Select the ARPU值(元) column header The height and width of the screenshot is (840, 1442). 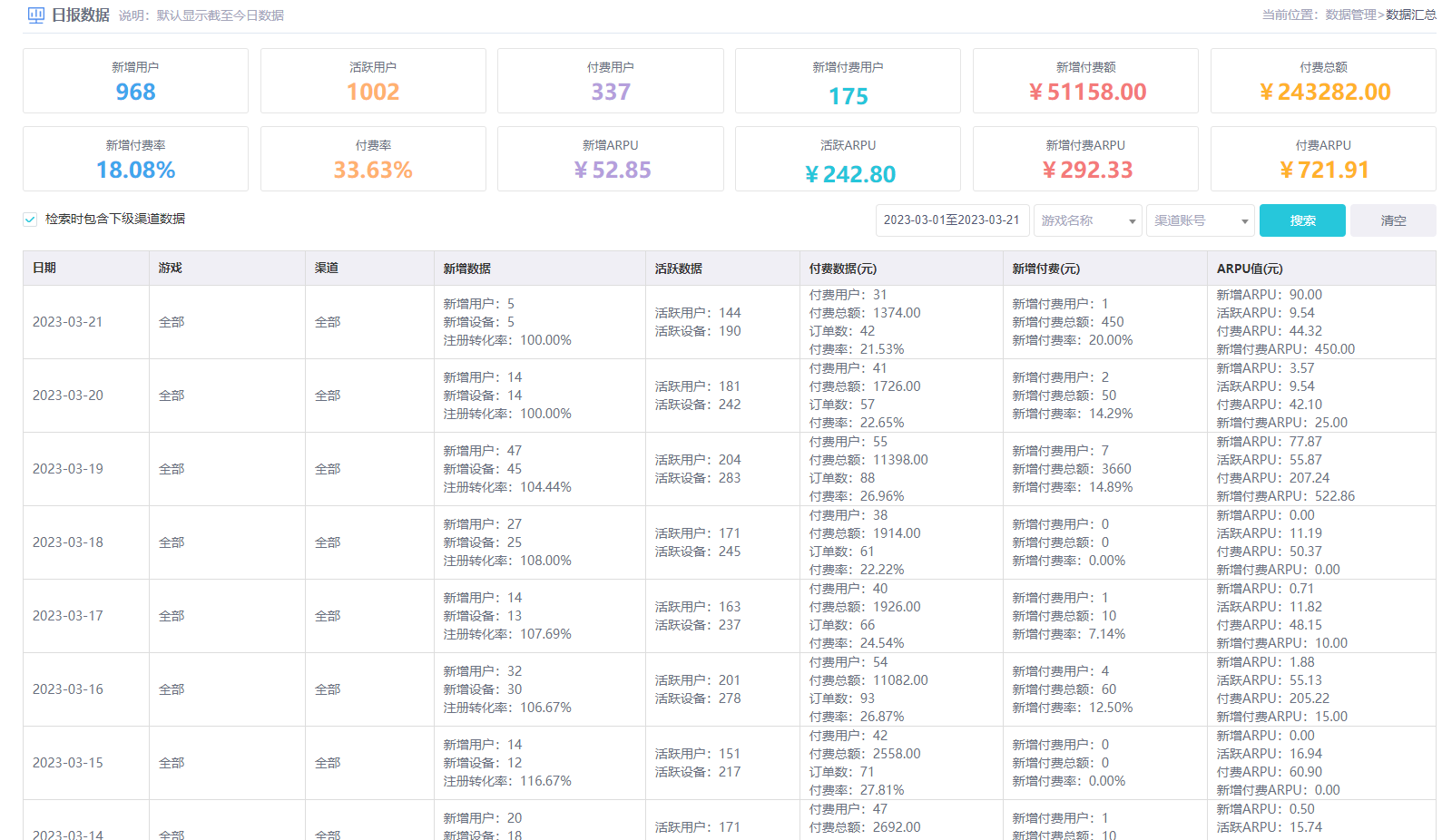(1250, 269)
